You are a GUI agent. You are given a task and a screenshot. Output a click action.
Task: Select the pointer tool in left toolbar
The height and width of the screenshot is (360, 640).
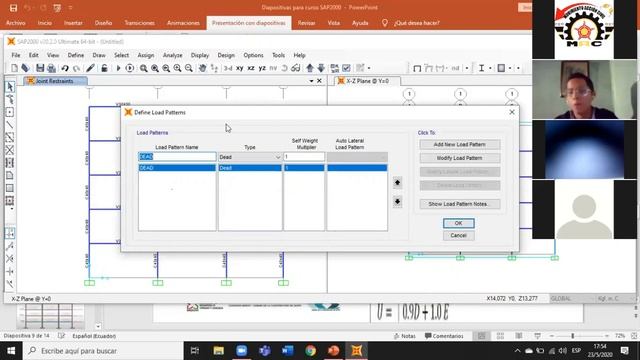point(10,87)
